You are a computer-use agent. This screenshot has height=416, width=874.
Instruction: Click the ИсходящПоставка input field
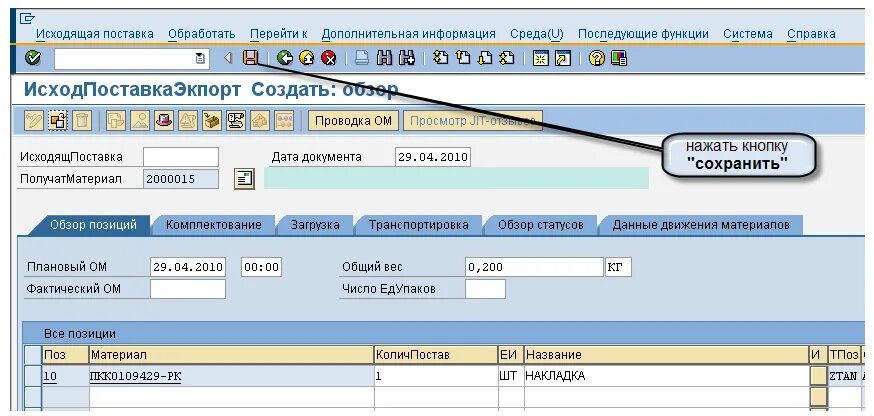(181, 157)
